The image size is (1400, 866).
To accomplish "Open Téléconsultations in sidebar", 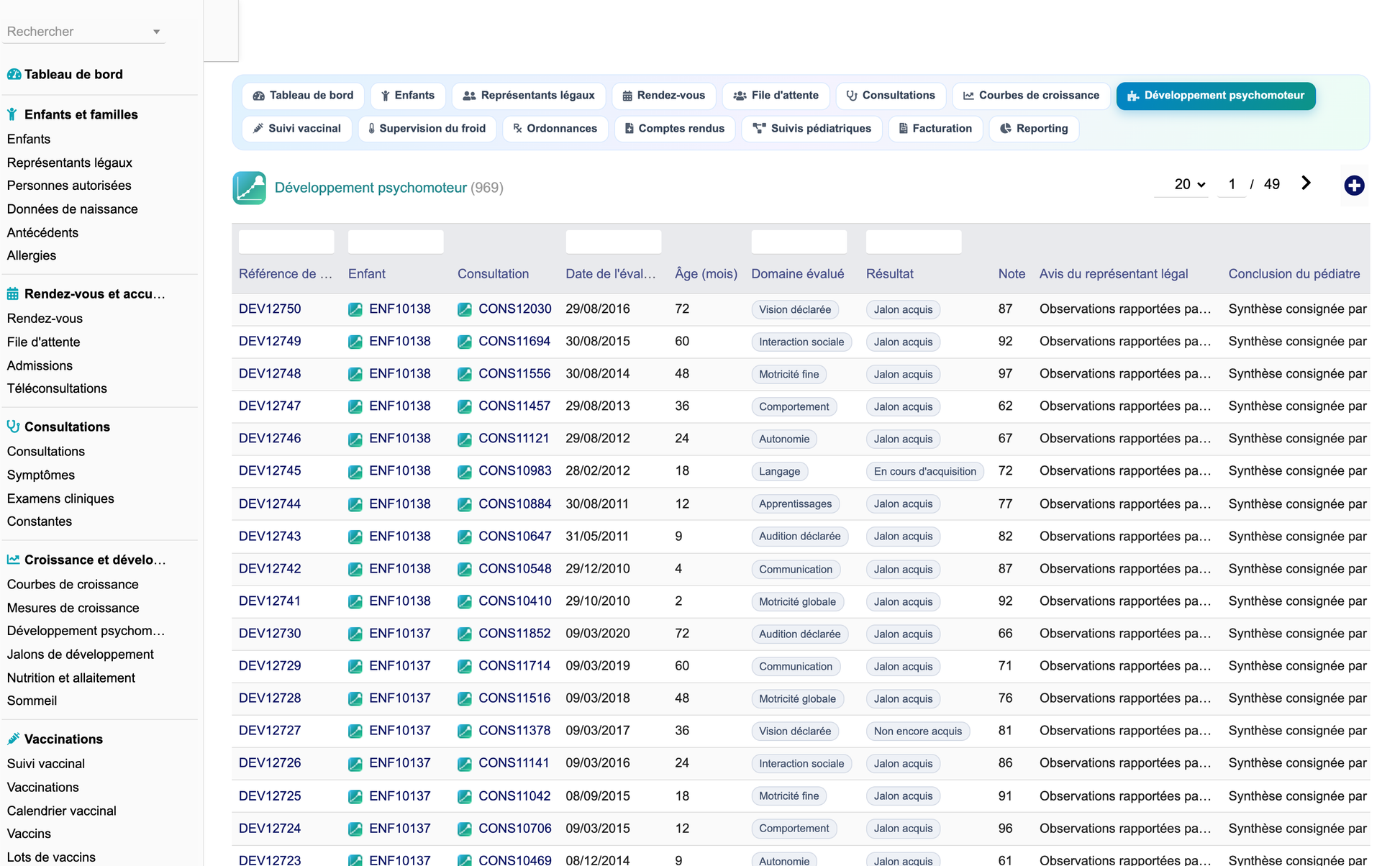I will 57,388.
